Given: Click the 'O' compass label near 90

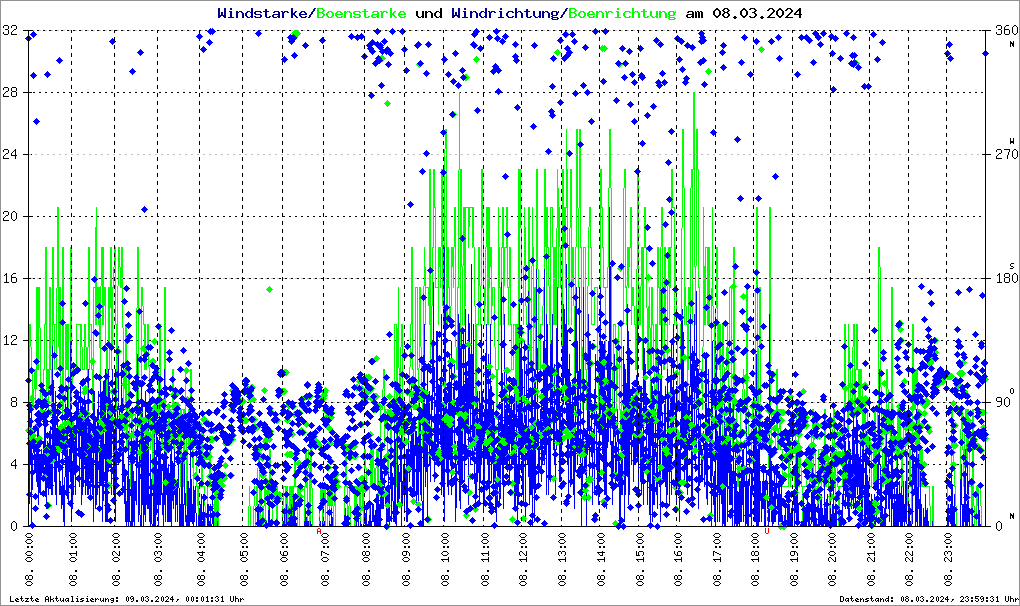Looking at the screenshot, I should pos(1012,391).
